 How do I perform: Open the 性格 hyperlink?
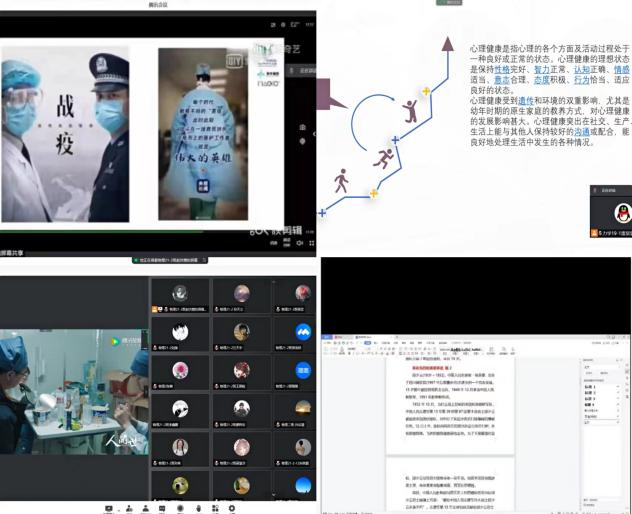(x=502, y=69)
